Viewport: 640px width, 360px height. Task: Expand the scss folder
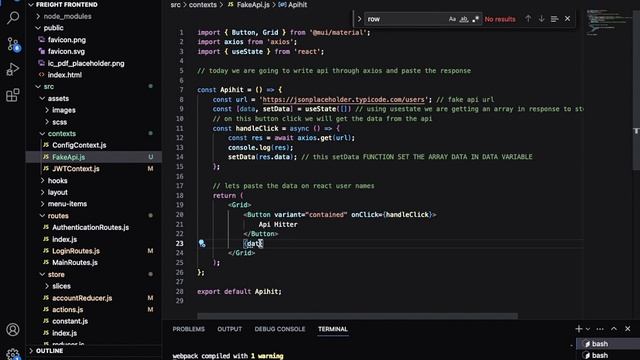pos(47,122)
